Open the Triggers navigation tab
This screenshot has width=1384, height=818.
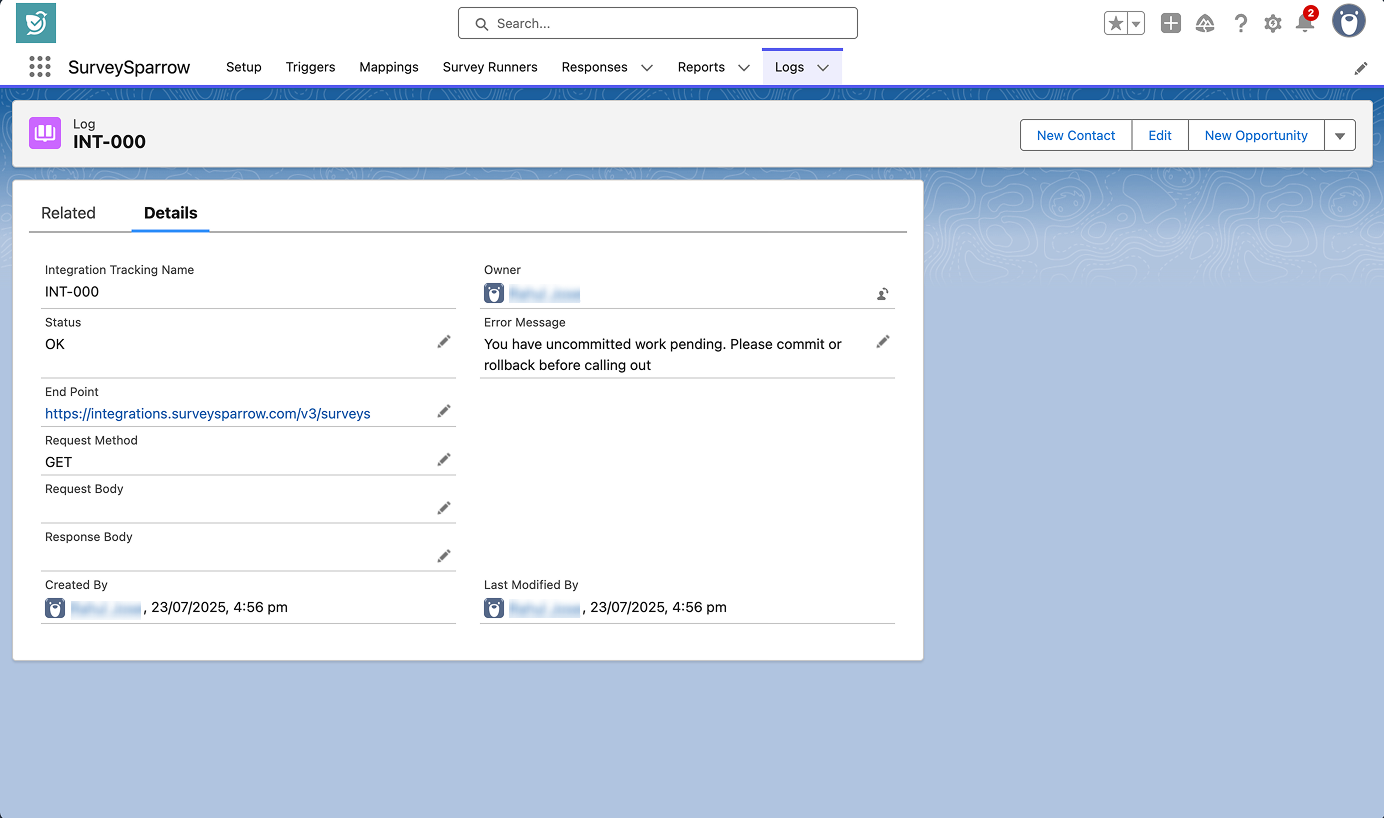point(310,67)
